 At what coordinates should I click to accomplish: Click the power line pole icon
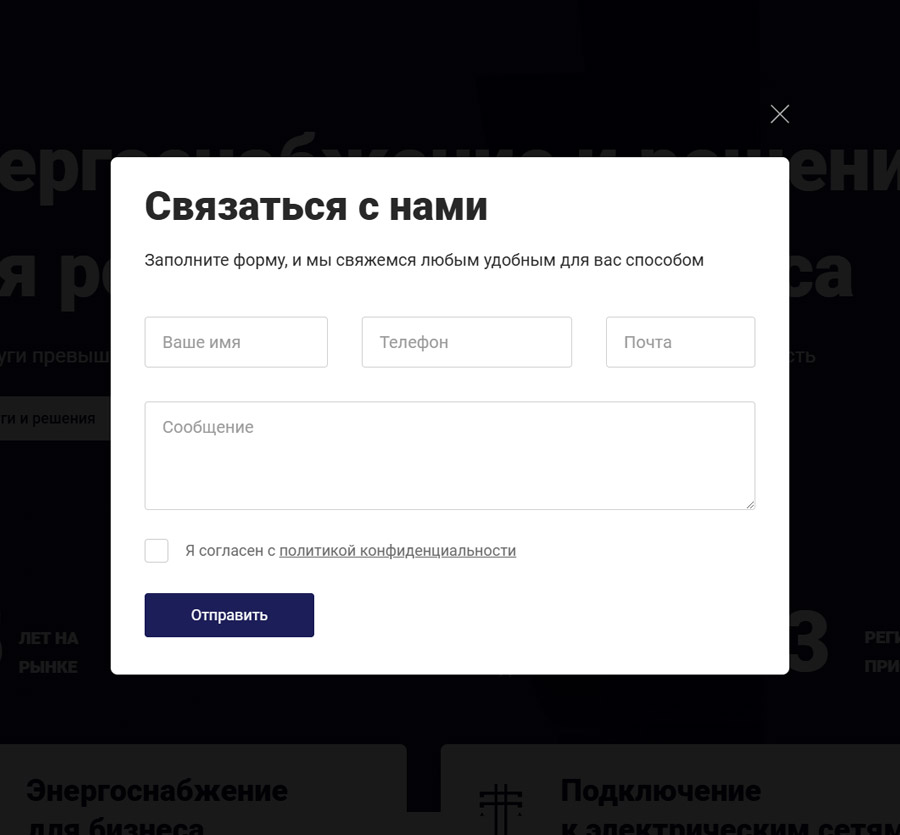point(501,806)
